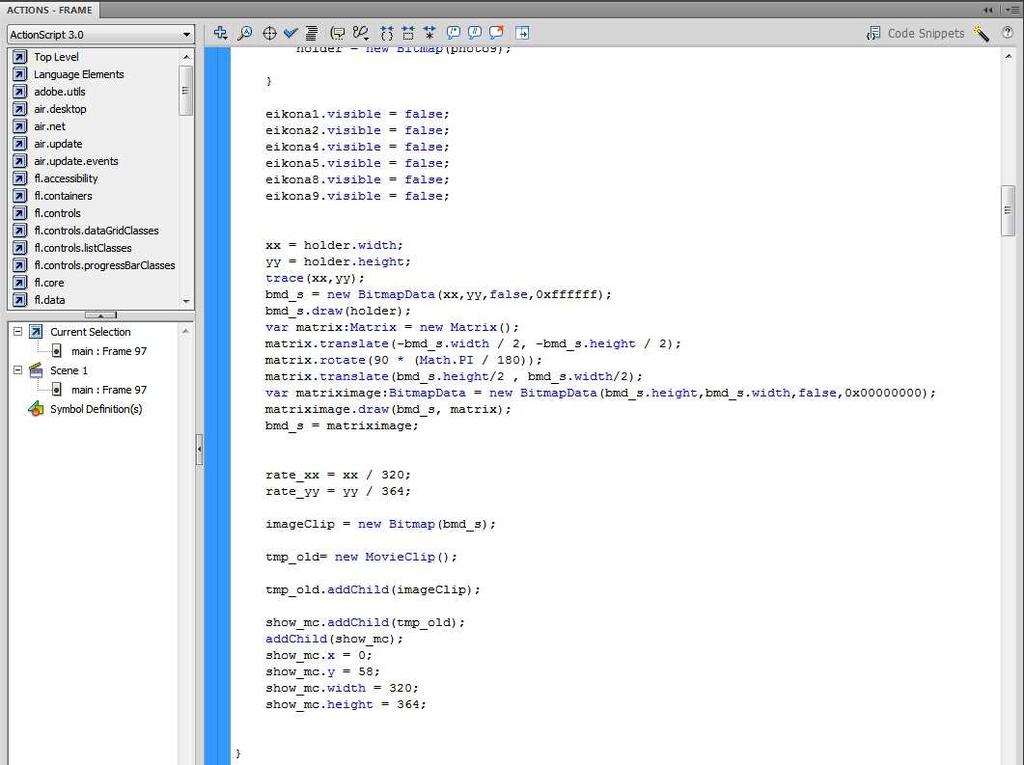Click toolbox and navigator divider collapse handle

click(x=101, y=315)
